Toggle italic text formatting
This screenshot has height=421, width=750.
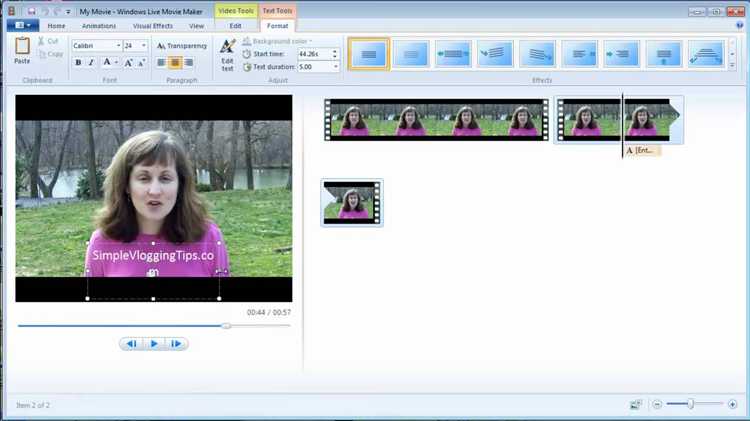point(91,62)
